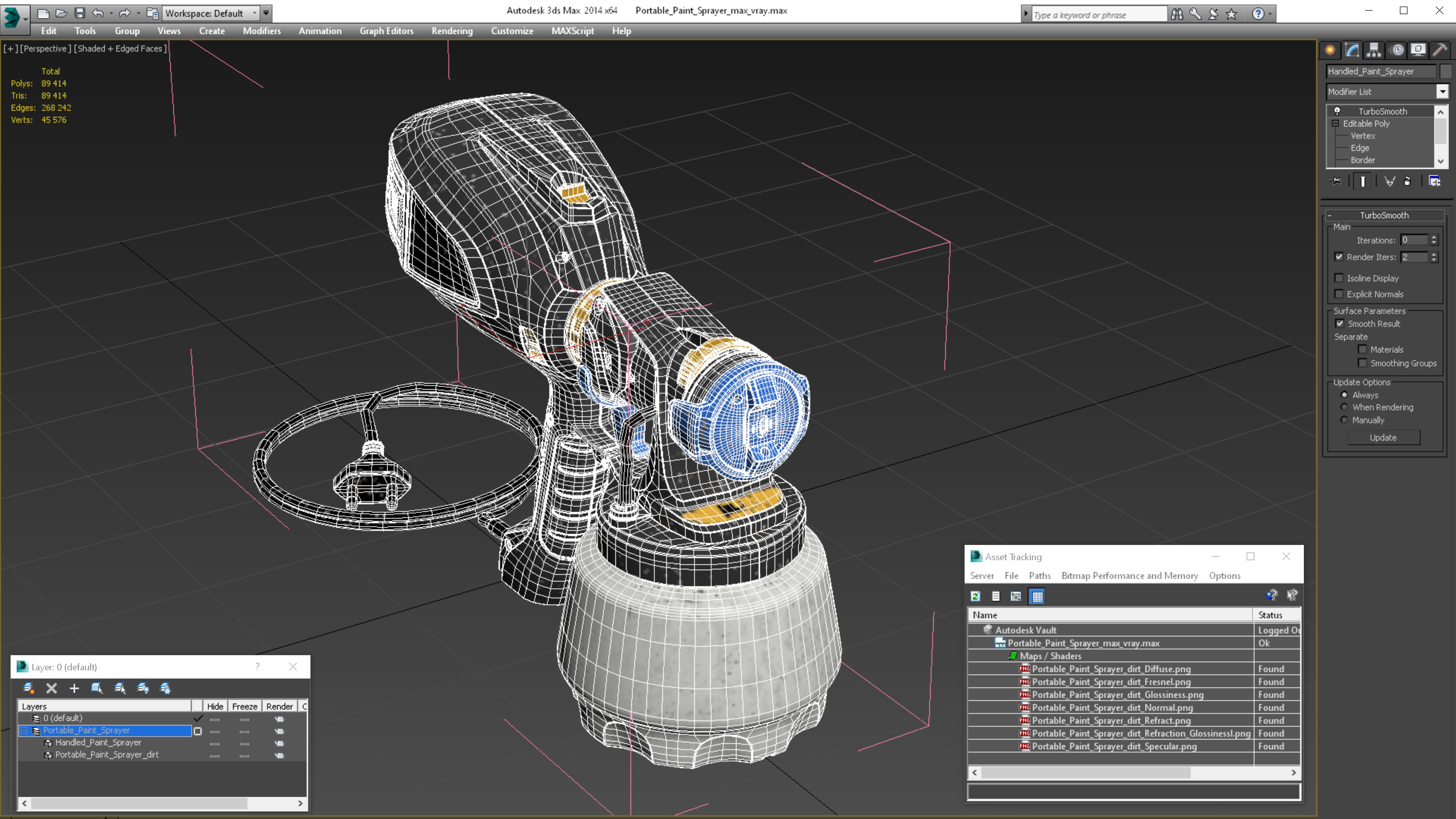Image resolution: width=1456 pixels, height=819 pixels.
Task: Click the Save File toolbar icon
Action: click(x=80, y=13)
